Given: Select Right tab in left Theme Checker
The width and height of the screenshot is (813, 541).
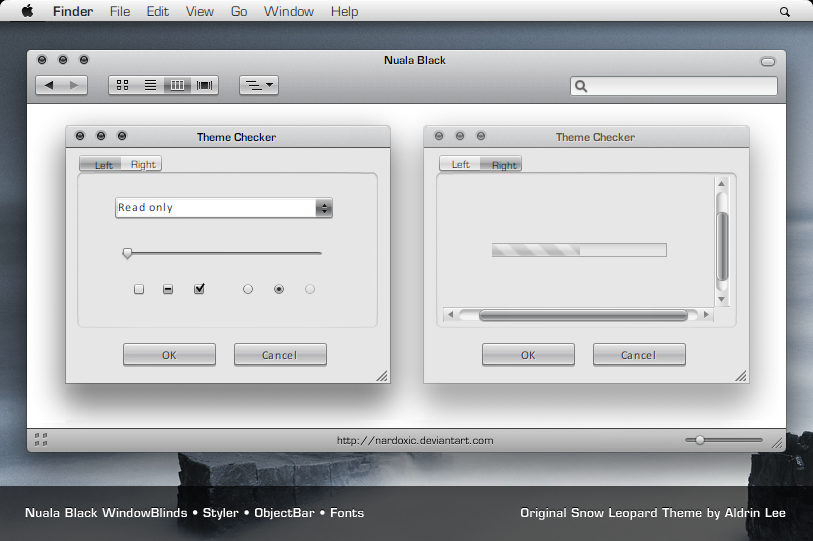Looking at the screenshot, I should pyautogui.click(x=143, y=164).
